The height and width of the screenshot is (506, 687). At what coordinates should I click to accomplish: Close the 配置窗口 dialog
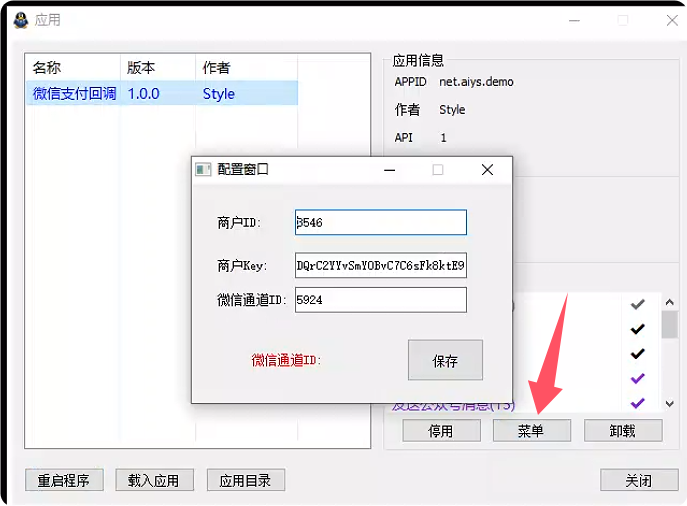[487, 170]
